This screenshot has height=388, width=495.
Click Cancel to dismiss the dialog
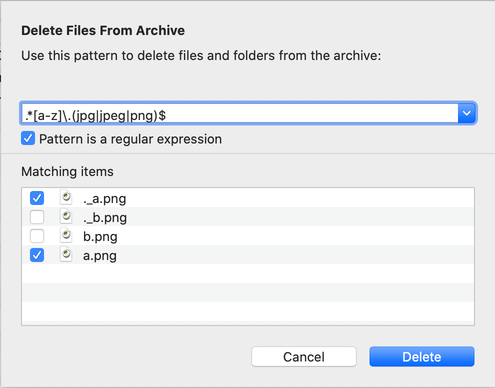(304, 357)
